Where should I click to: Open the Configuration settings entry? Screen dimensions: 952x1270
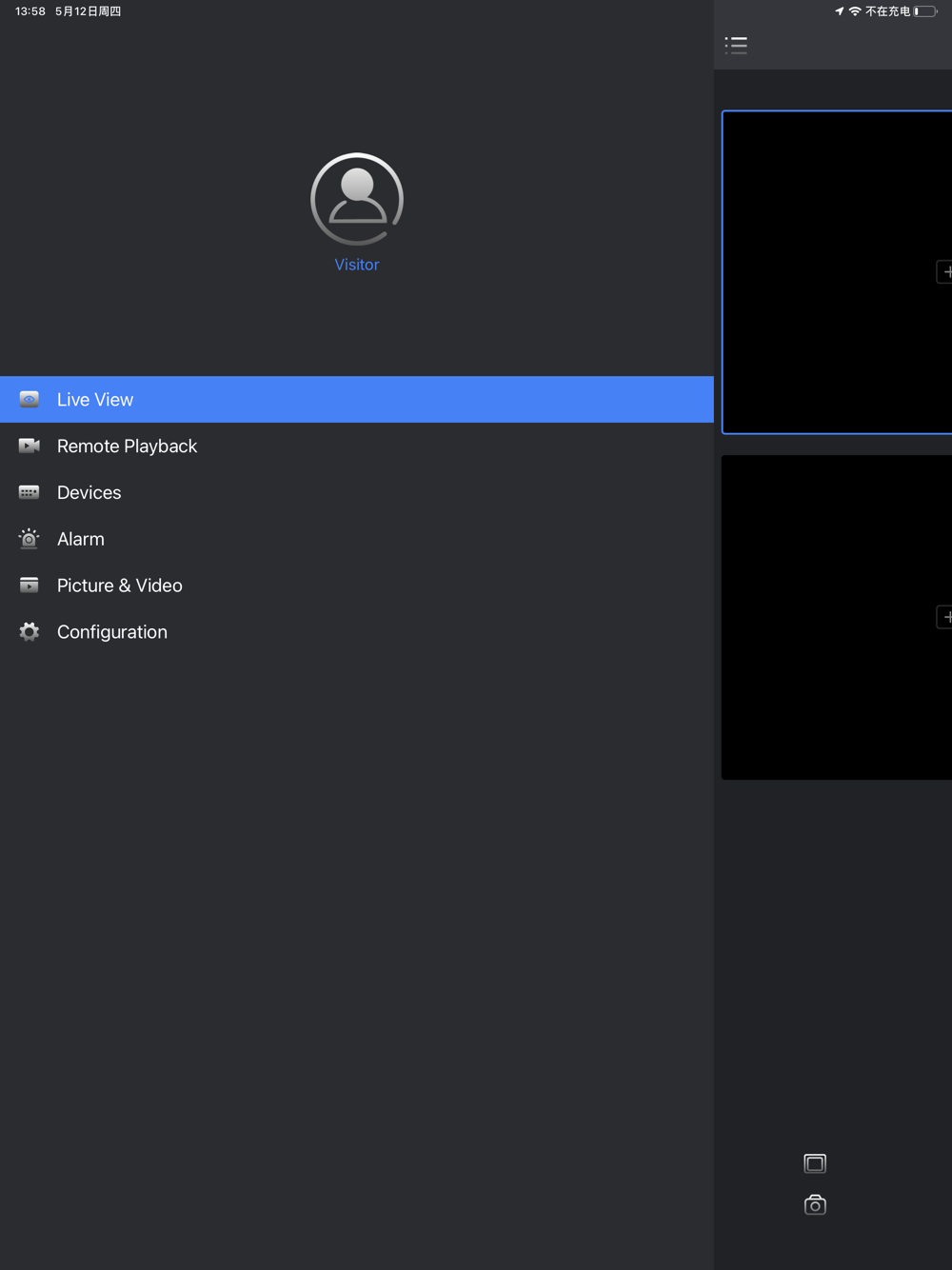pos(357,632)
